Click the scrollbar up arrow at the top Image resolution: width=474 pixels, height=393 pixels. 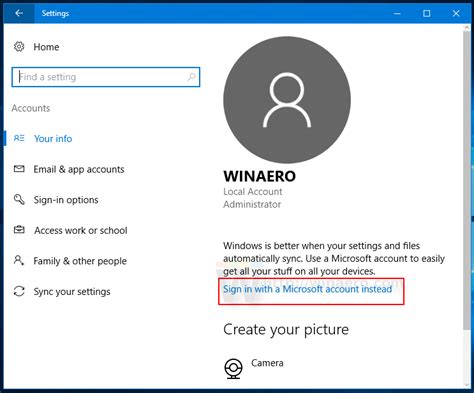tap(467, 28)
